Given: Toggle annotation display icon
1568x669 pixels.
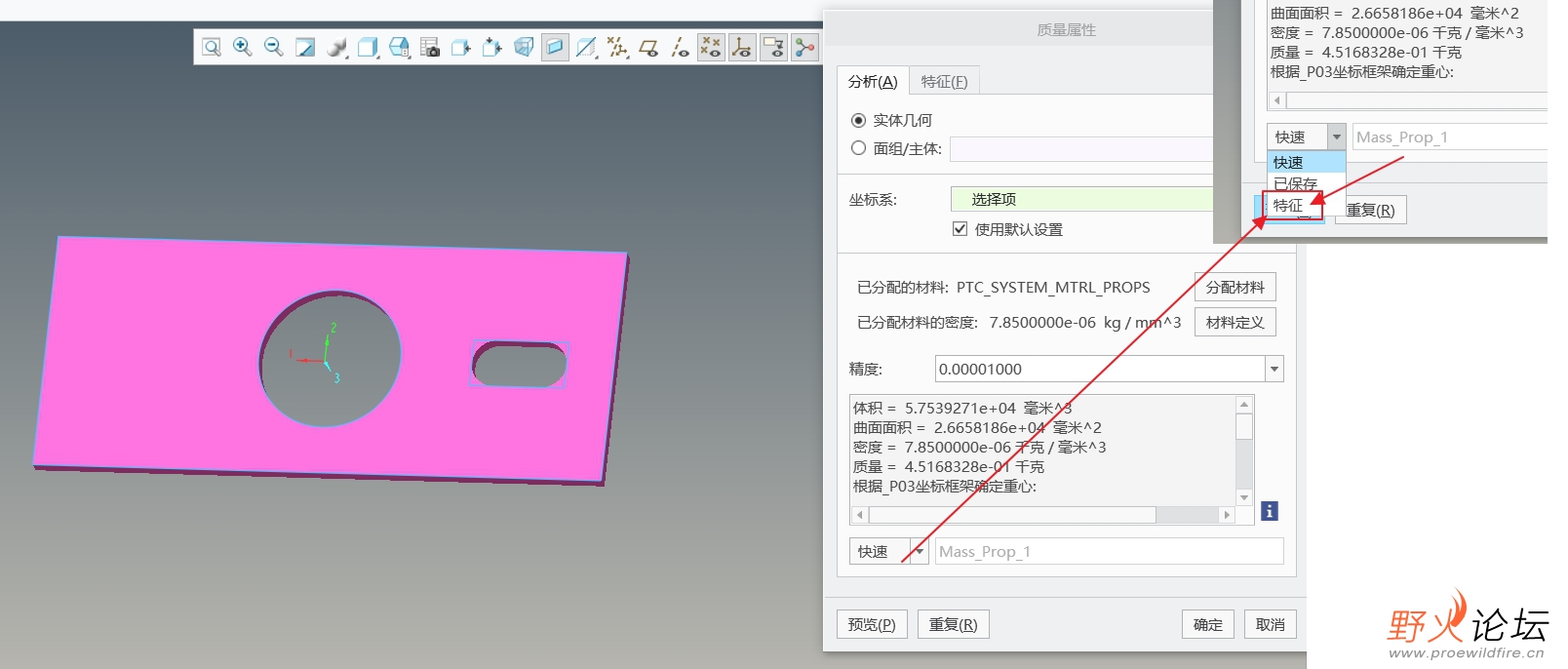Looking at the screenshot, I should pyautogui.click(x=773, y=47).
